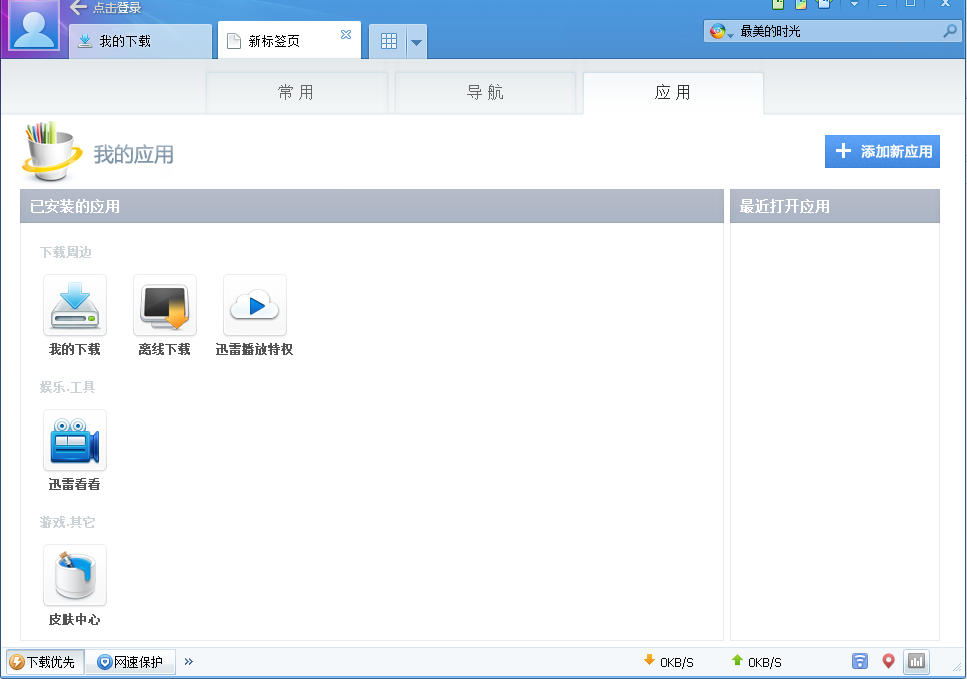Close the 新标签页 tab
The width and height of the screenshot is (967, 679).
click(346, 35)
